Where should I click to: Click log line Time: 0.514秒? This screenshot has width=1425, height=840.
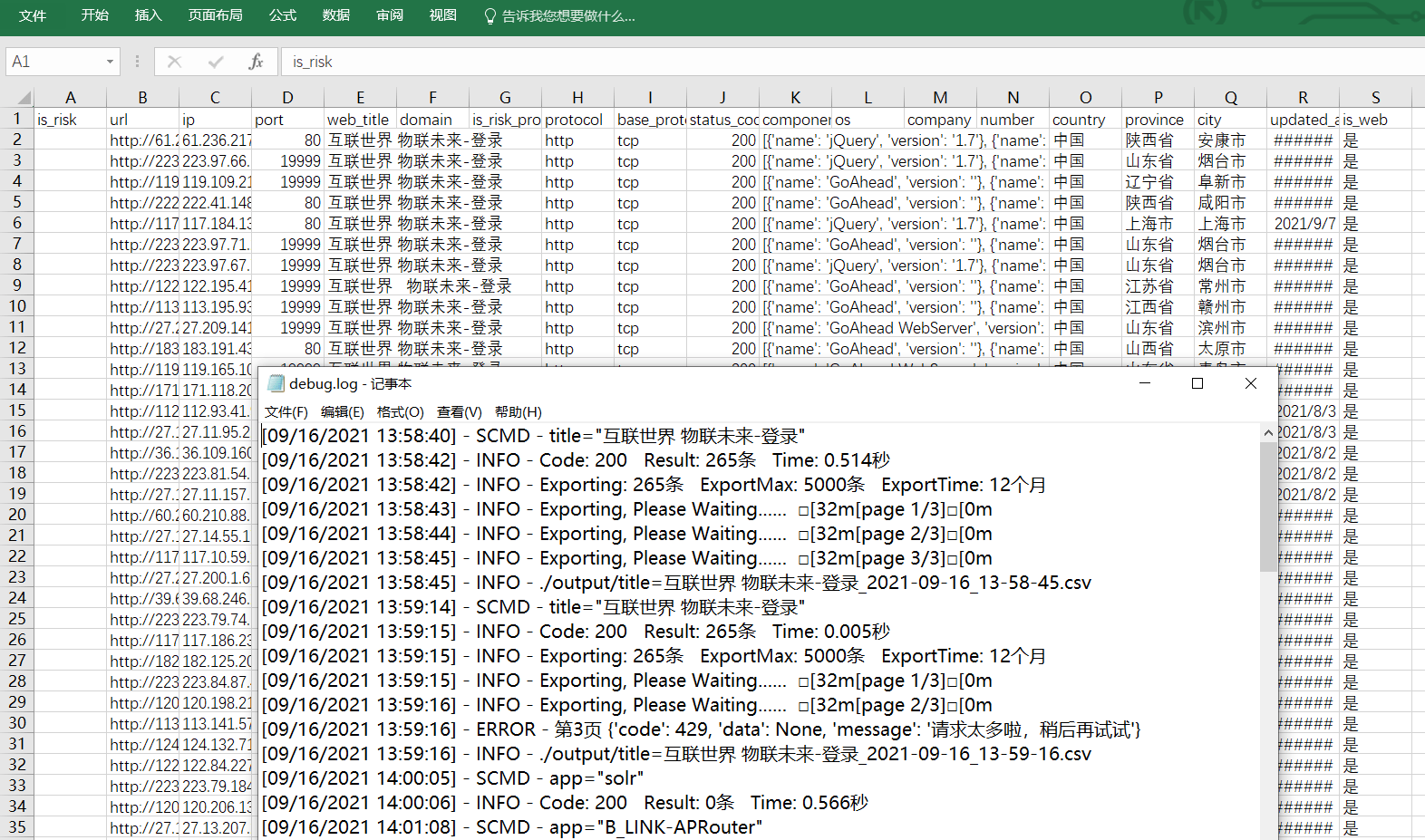coord(577,460)
